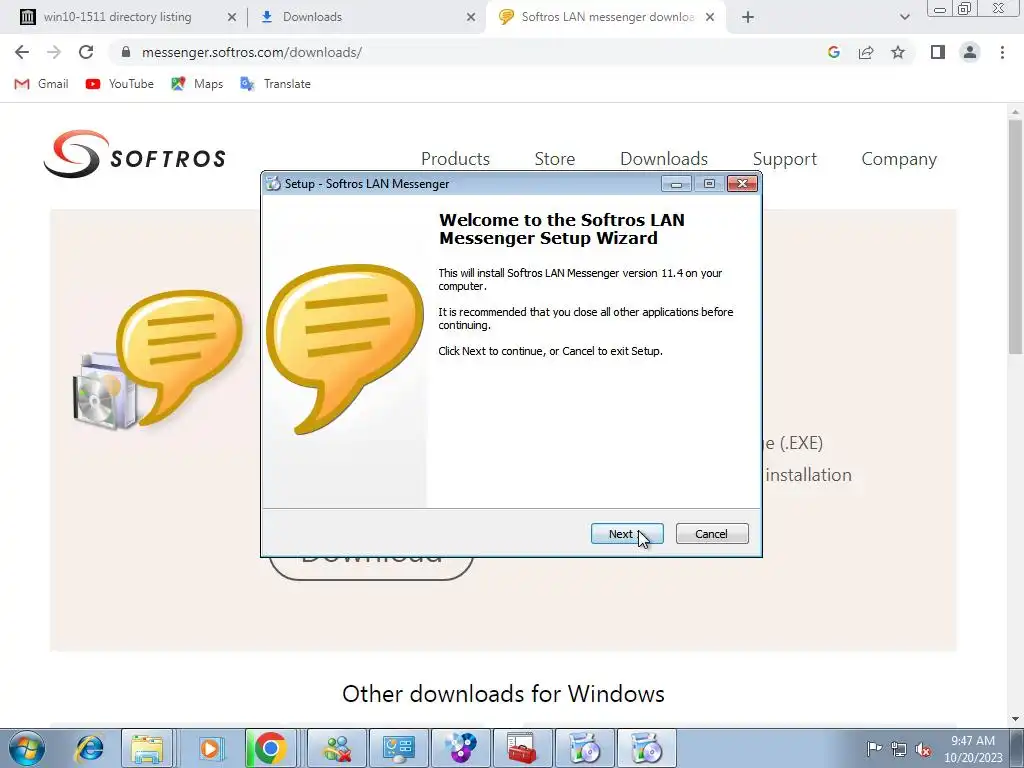Cancel the Softros LAN Messenger setup

coord(712,534)
